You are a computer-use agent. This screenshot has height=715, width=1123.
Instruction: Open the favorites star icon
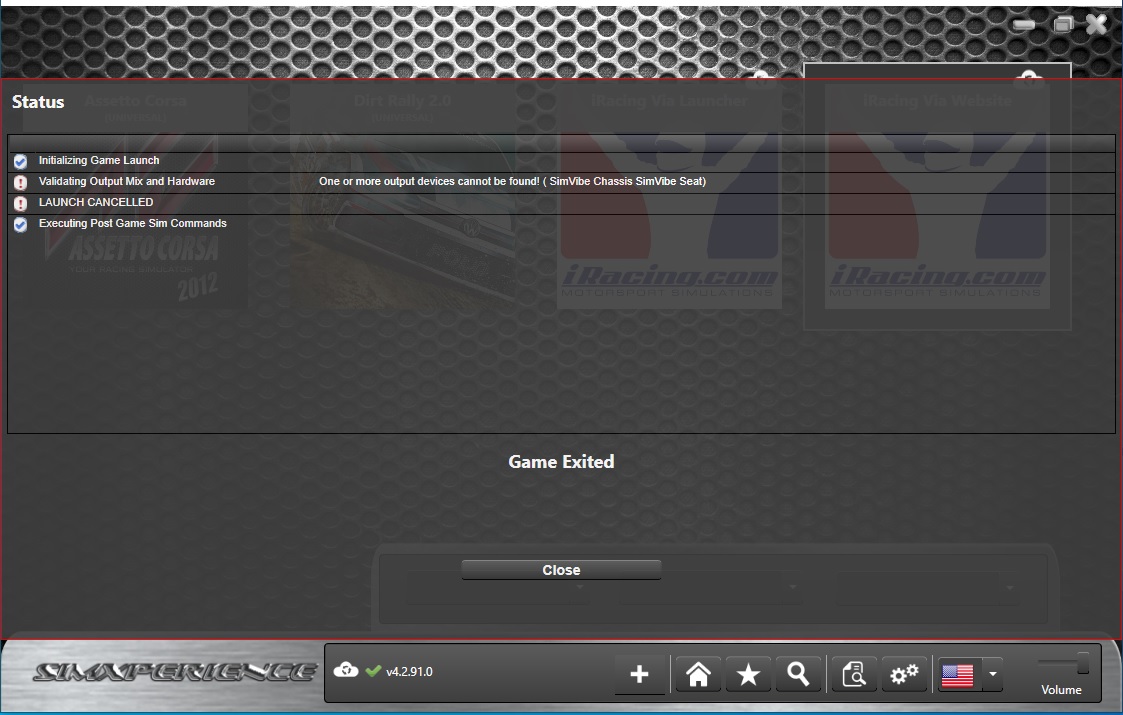(748, 674)
